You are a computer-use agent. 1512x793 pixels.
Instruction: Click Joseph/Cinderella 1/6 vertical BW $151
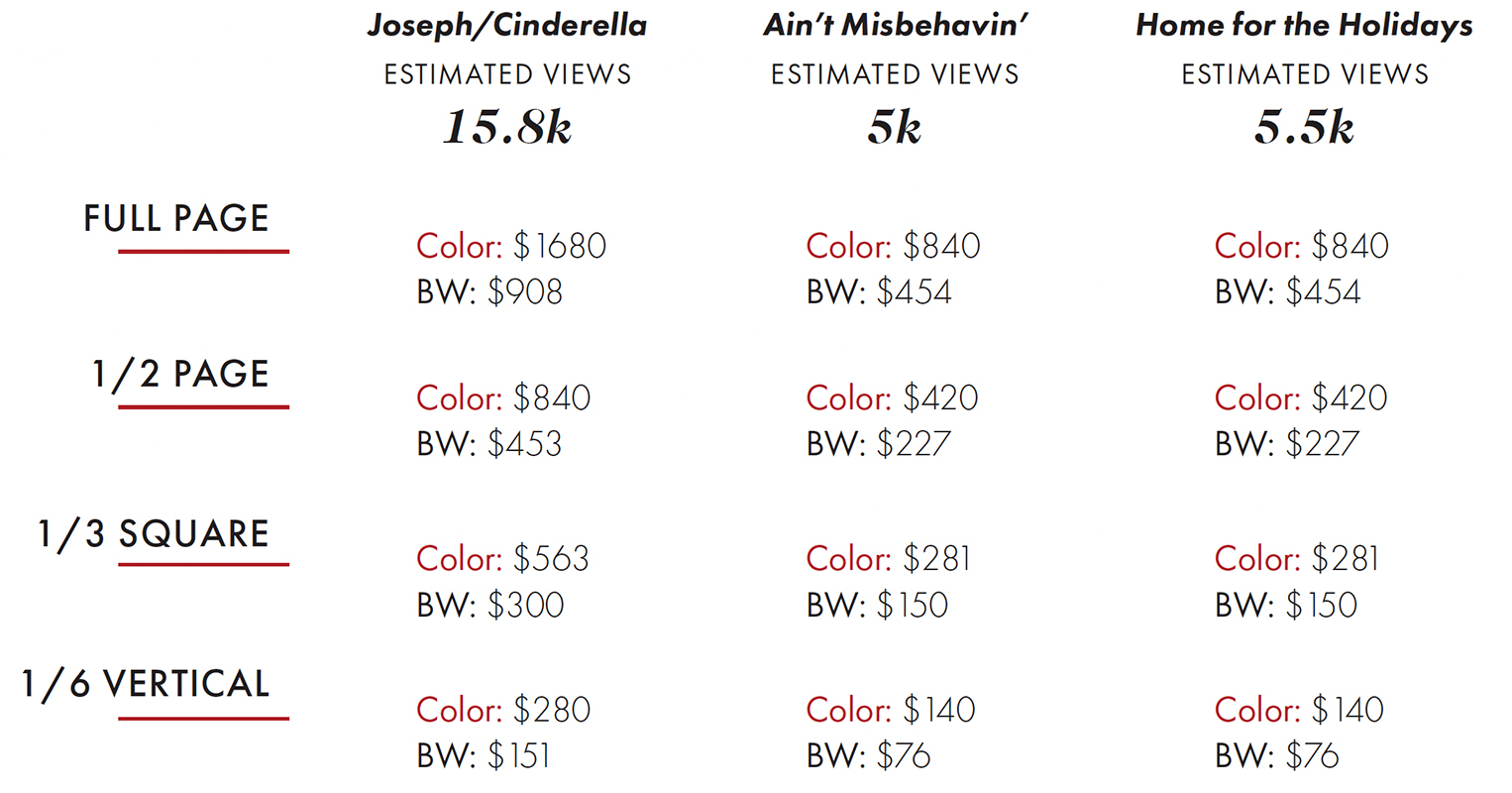pos(484,755)
